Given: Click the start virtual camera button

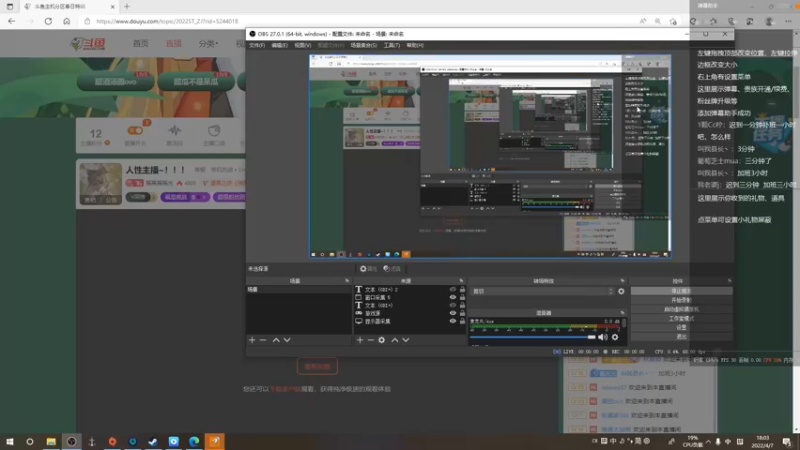Looking at the screenshot, I should click(682, 310).
